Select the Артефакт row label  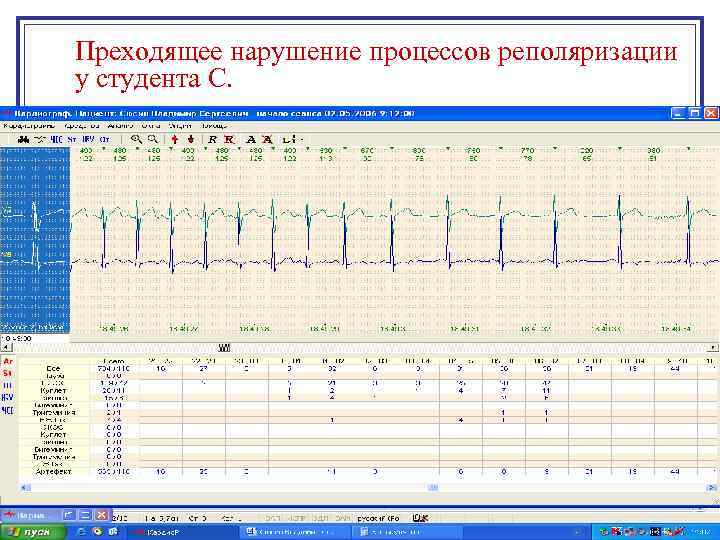pyautogui.click(x=53, y=472)
